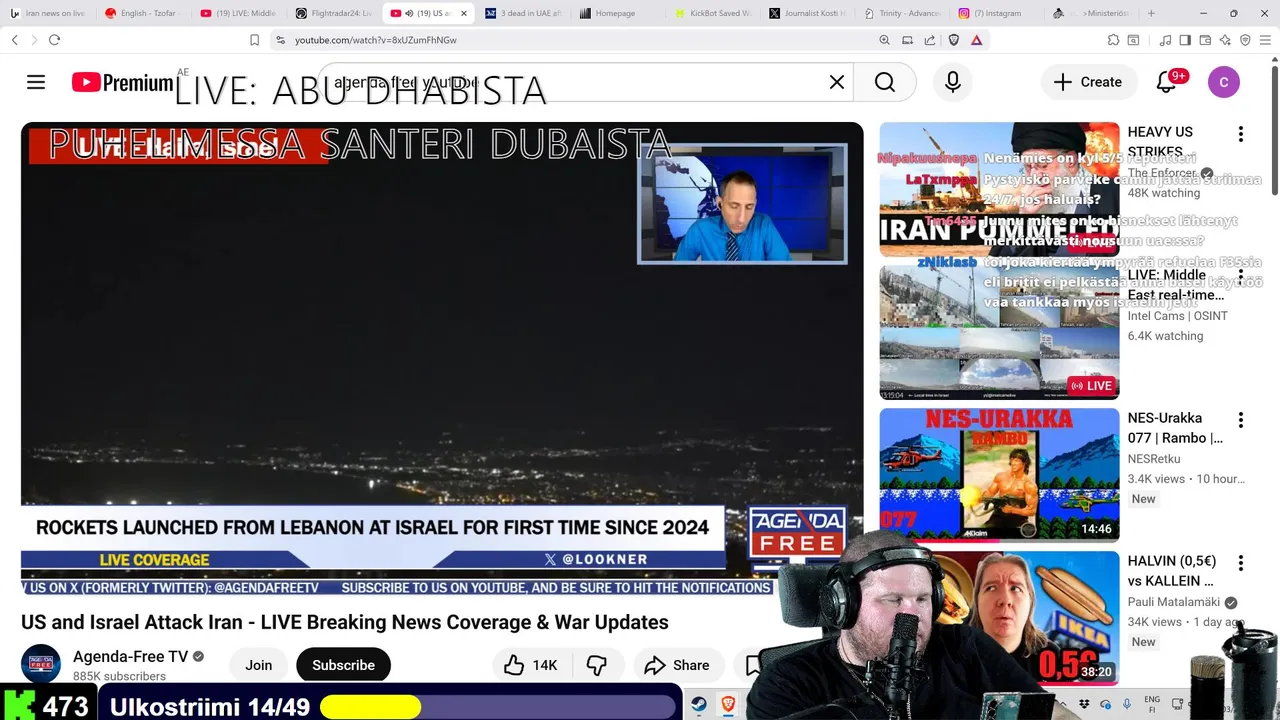This screenshot has width=1280, height=720.
Task: Switch to KickBot Saved tab
Action: (x=713, y=13)
